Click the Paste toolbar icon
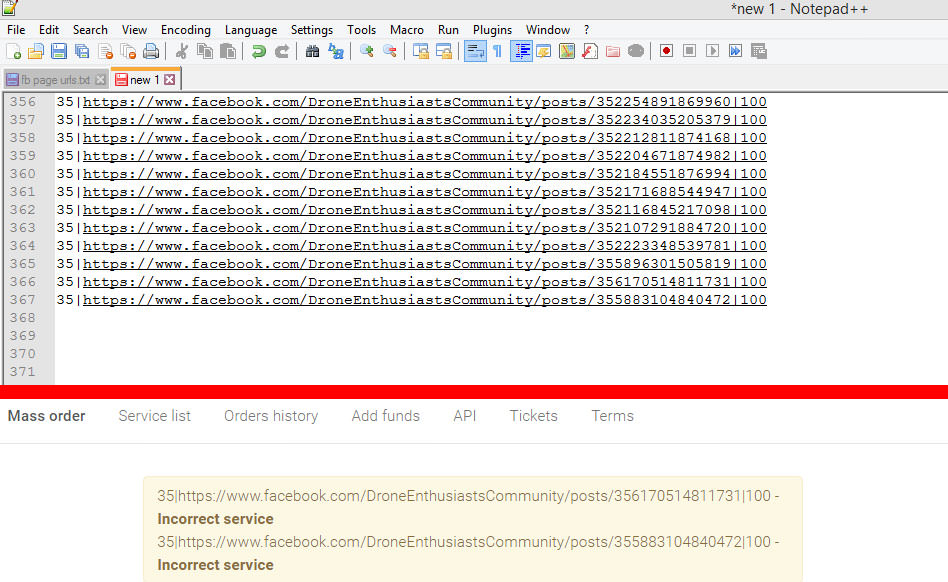The width and height of the screenshot is (948, 582). (x=228, y=51)
